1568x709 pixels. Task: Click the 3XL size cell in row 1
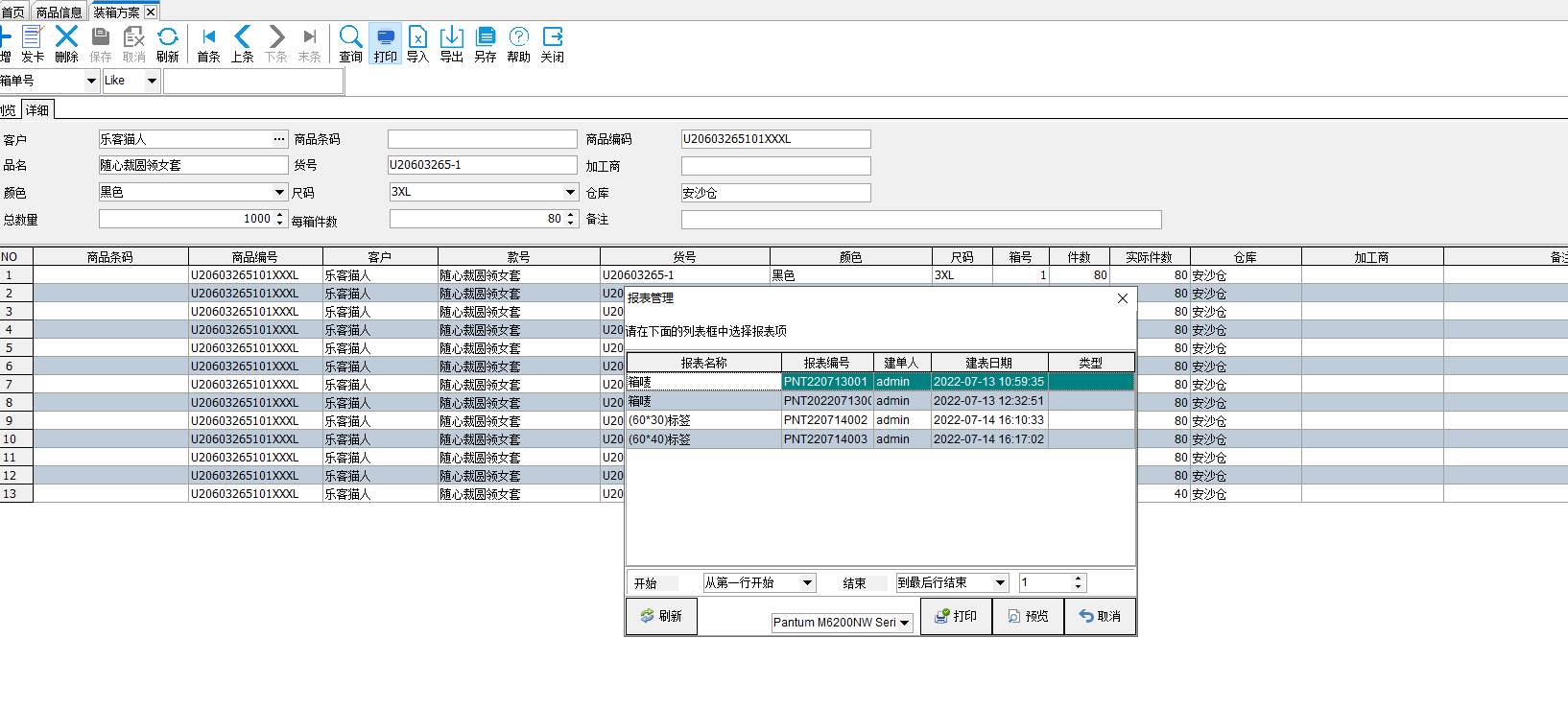[962, 275]
